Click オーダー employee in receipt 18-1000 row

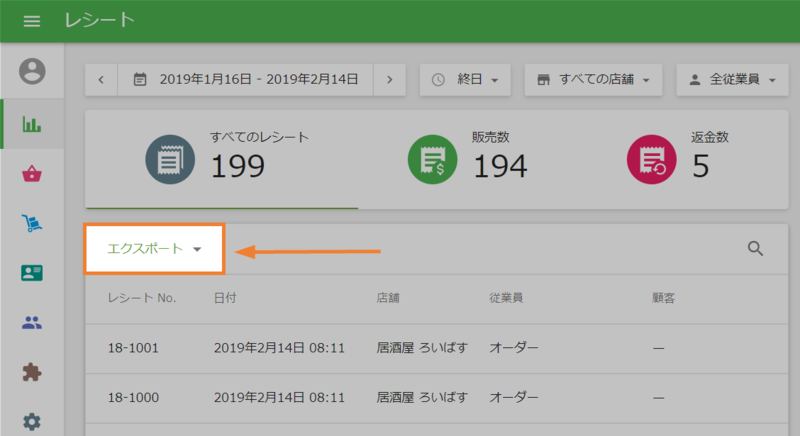513,397
